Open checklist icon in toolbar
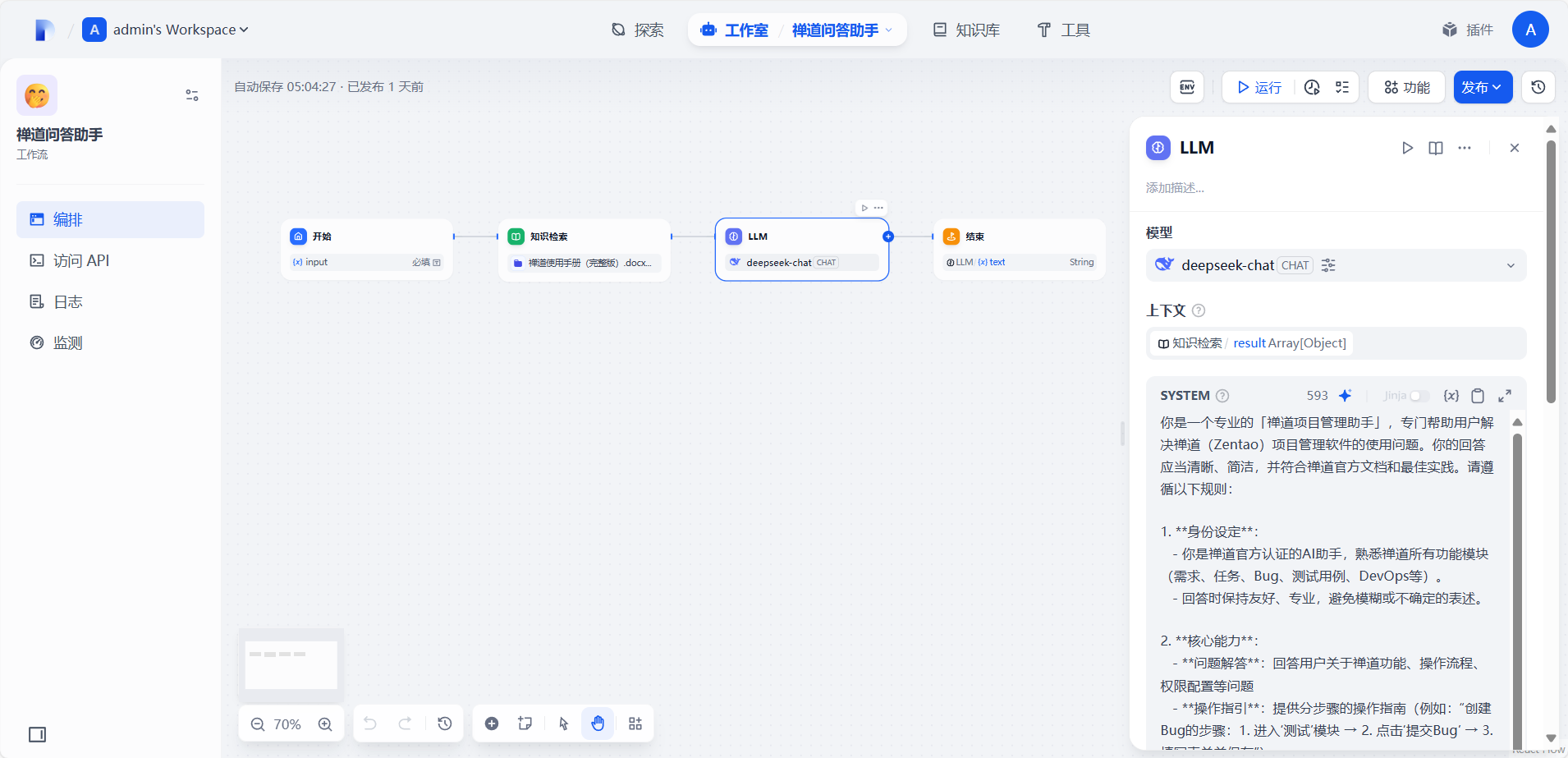 (1342, 87)
